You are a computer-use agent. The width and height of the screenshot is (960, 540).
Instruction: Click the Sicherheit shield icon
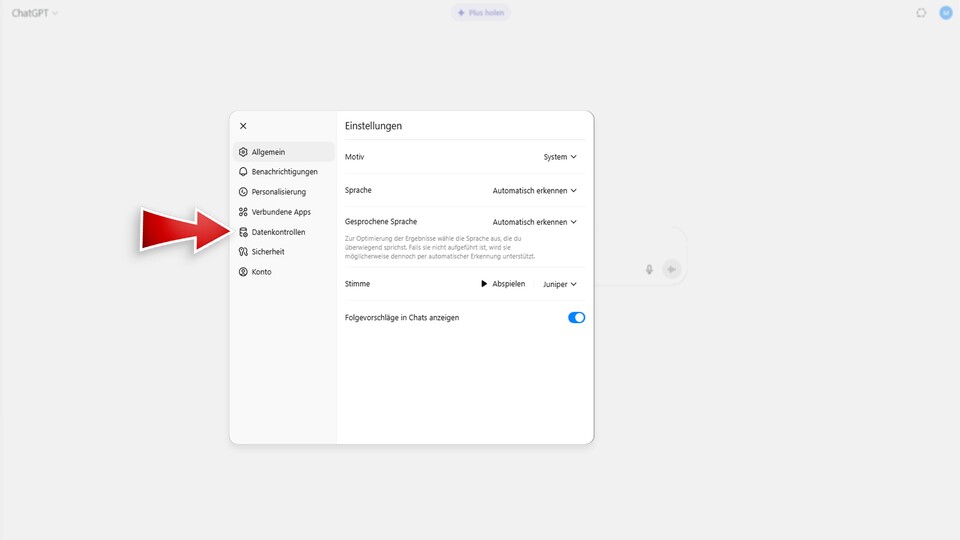tap(243, 252)
